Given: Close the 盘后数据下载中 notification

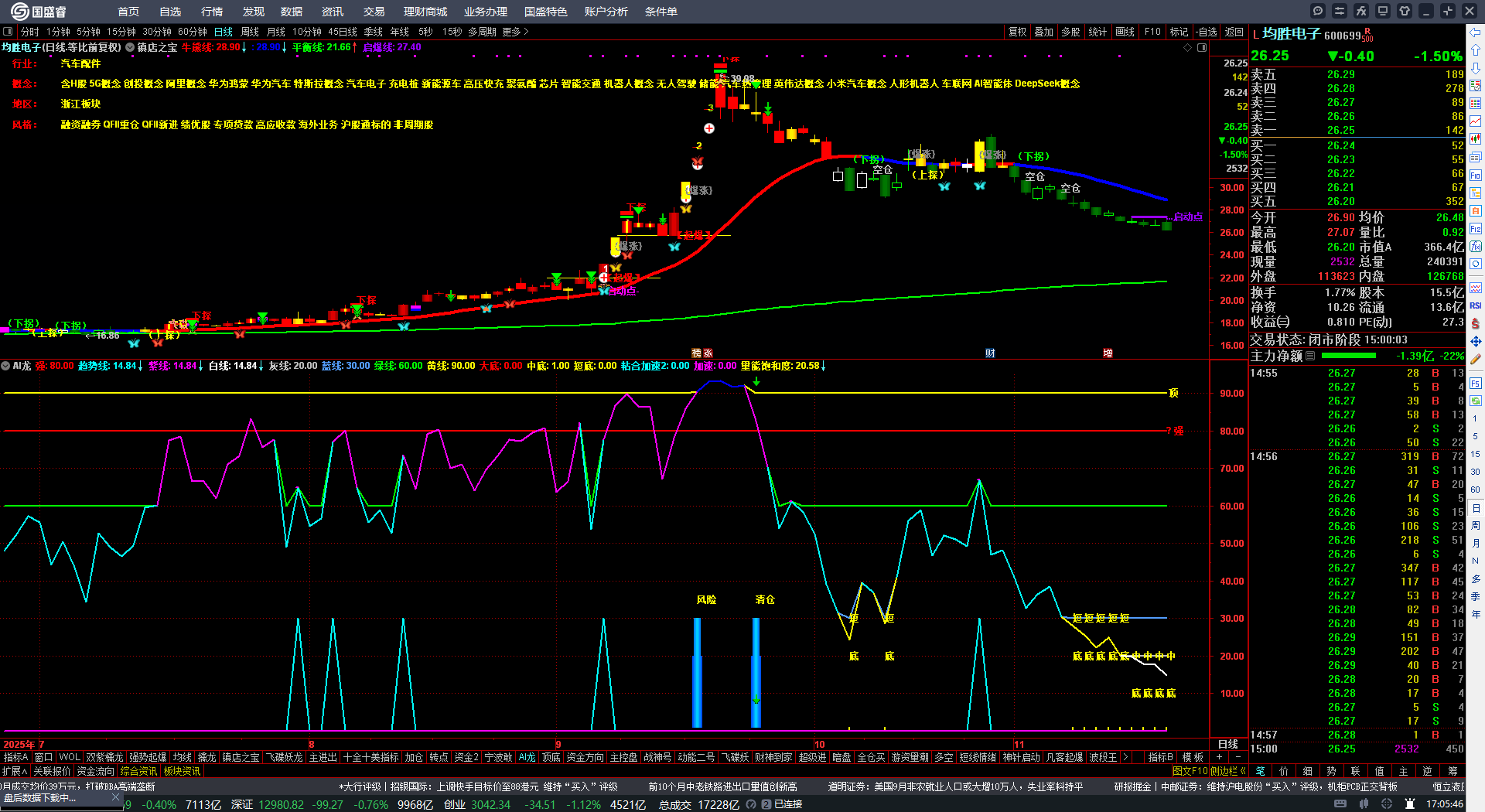Looking at the screenshot, I should [115, 797].
